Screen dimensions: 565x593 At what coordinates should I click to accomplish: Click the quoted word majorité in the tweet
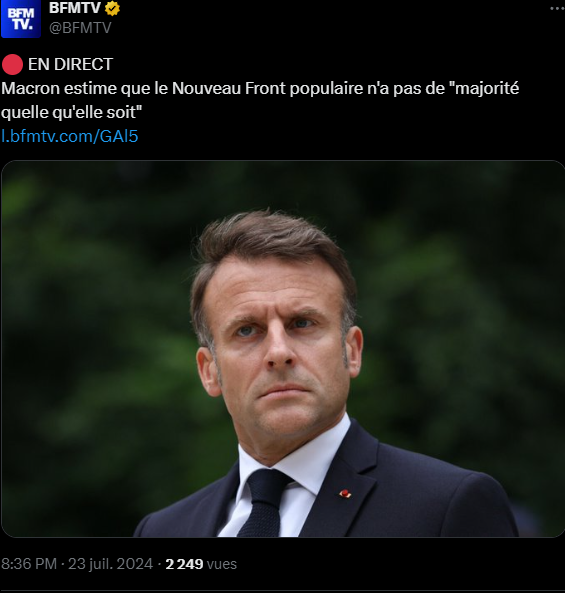point(487,88)
